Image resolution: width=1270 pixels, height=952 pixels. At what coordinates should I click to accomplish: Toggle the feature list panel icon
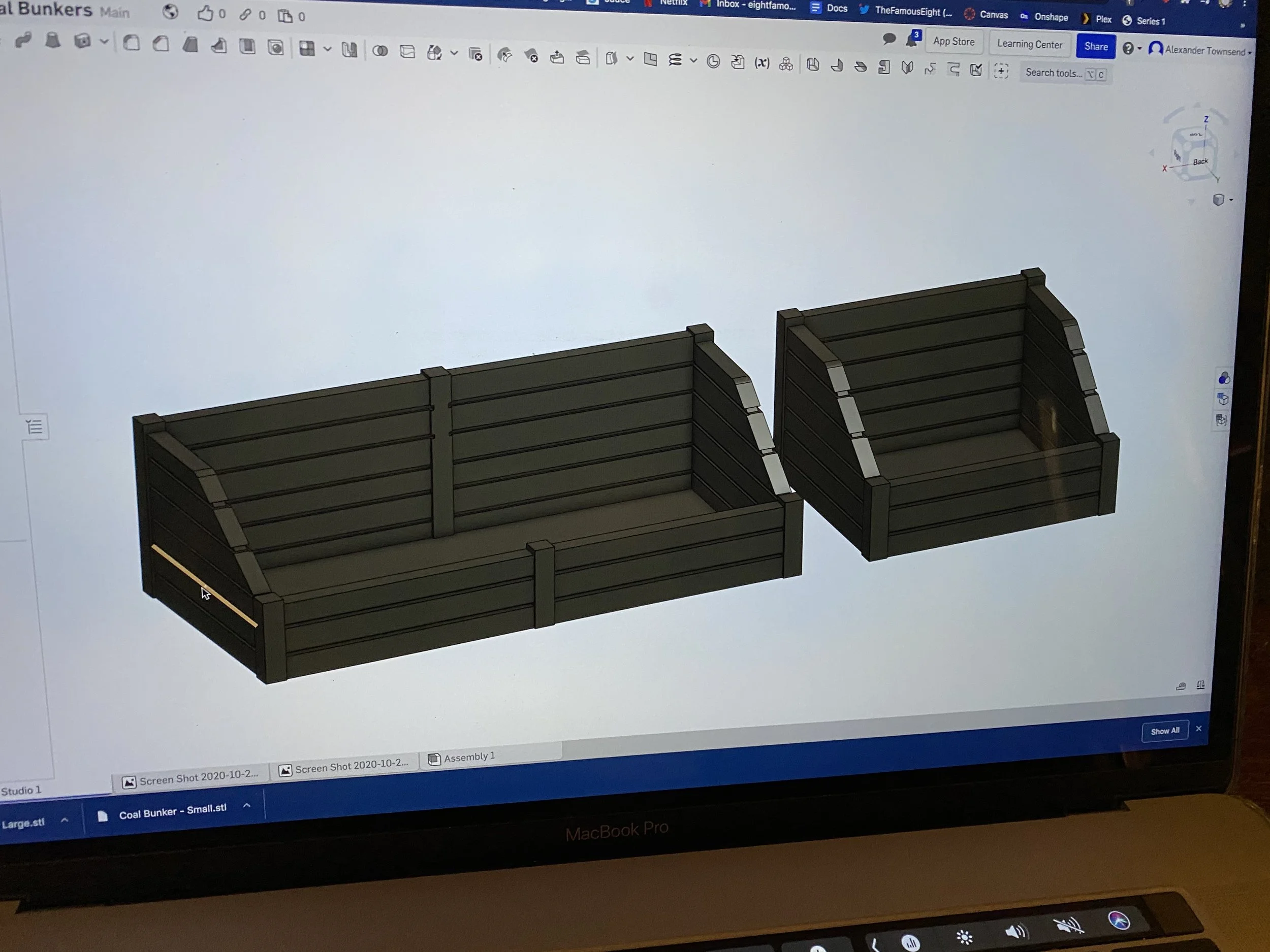coord(35,427)
